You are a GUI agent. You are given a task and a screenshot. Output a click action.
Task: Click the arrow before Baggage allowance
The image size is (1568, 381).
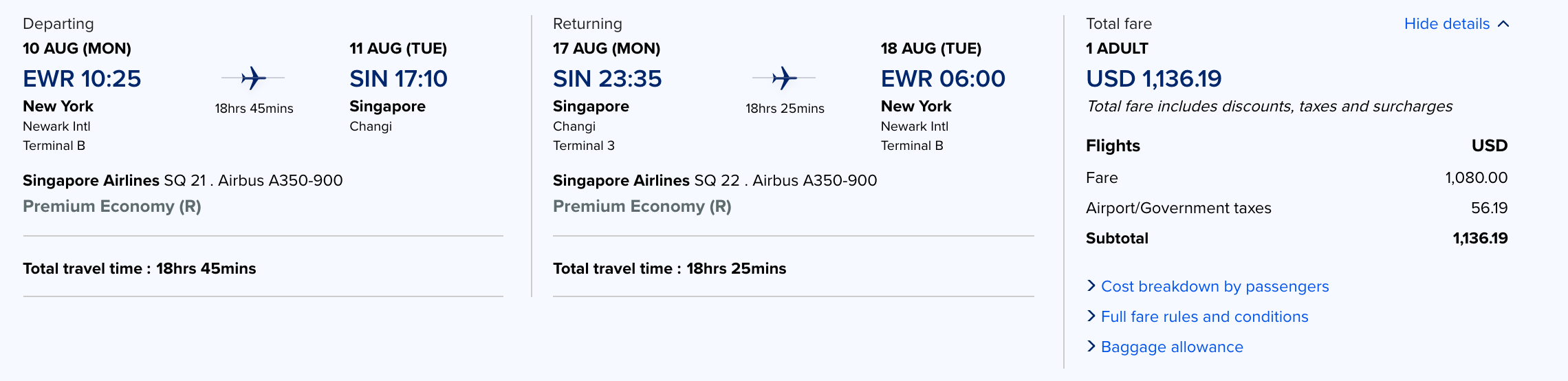coord(1091,346)
